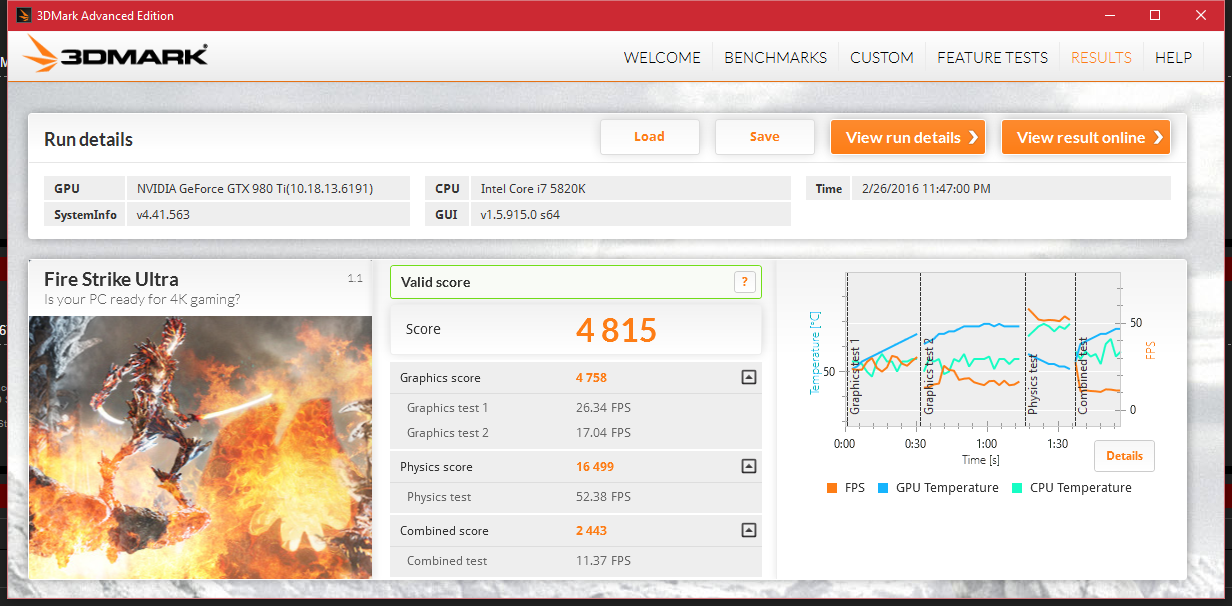The width and height of the screenshot is (1232, 606).
Task: Click the green CPU Temperature legend swatch
Action: click(x=1017, y=488)
